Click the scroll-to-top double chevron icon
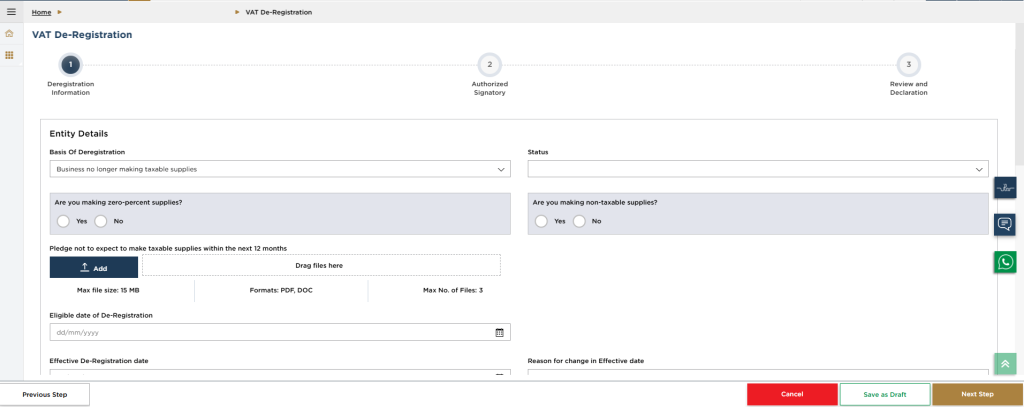This screenshot has width=1024, height=407. (1004, 364)
